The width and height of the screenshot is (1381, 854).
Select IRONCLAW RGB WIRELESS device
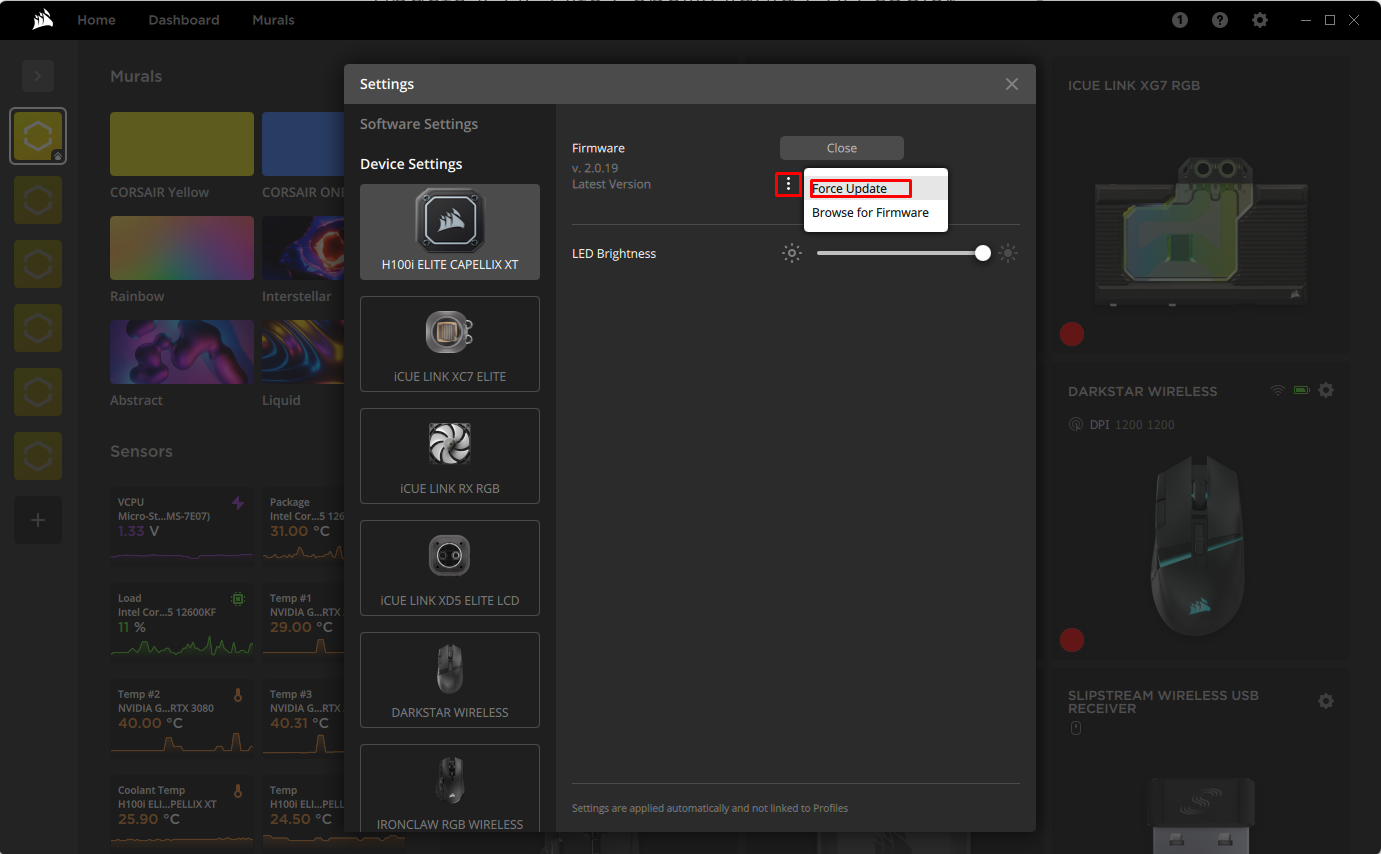450,788
